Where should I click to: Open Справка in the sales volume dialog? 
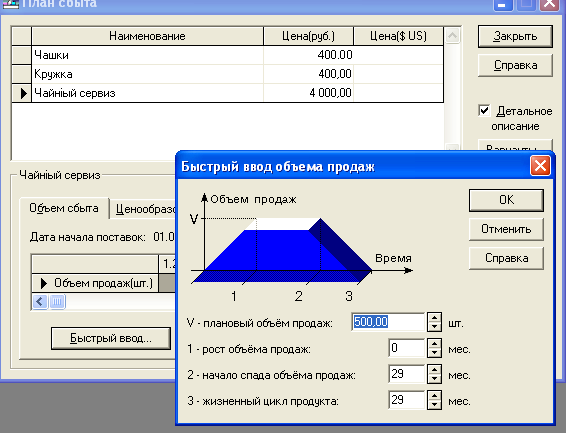click(506, 258)
